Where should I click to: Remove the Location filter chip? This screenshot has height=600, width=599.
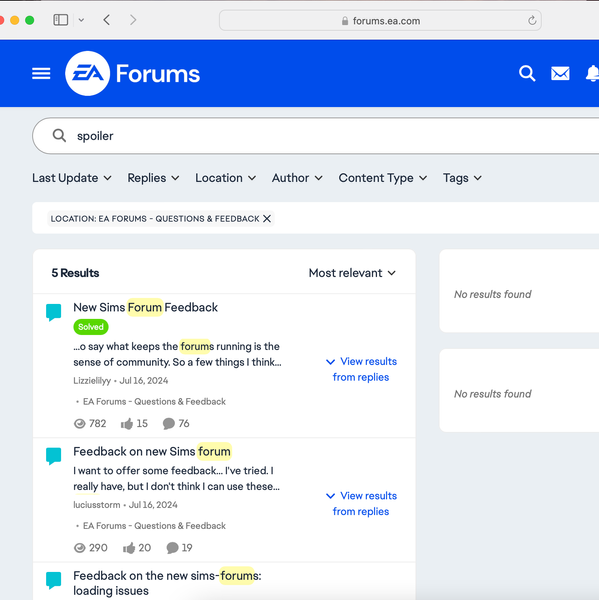point(267,218)
